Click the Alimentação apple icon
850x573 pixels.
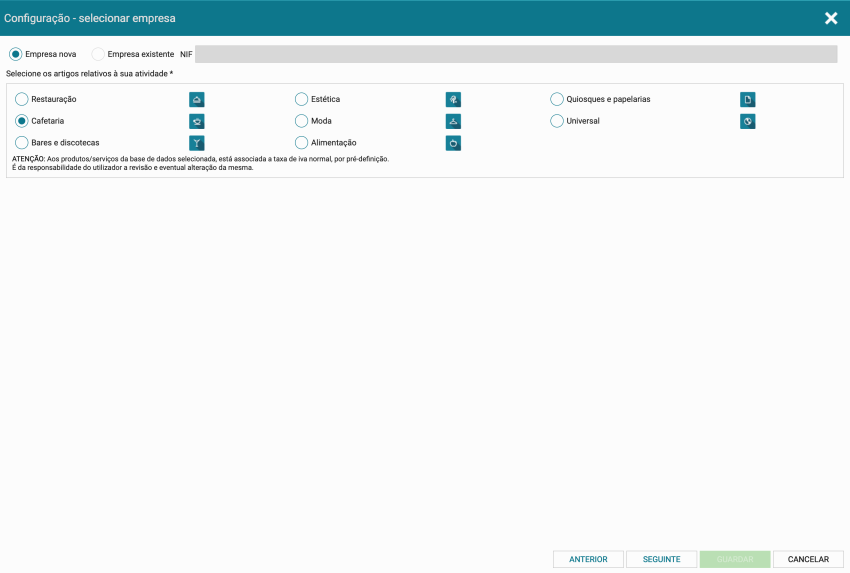pyautogui.click(x=453, y=143)
